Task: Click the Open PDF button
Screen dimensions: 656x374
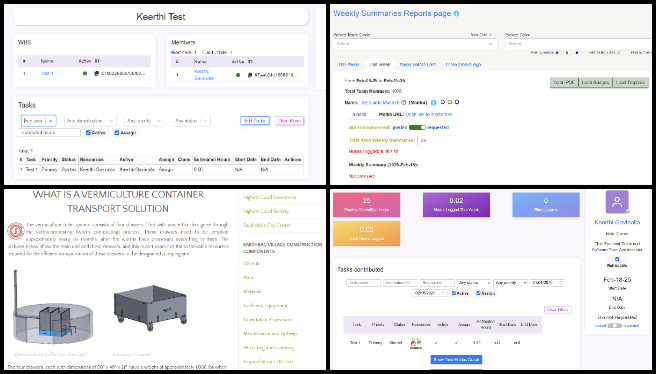Action: click(564, 82)
